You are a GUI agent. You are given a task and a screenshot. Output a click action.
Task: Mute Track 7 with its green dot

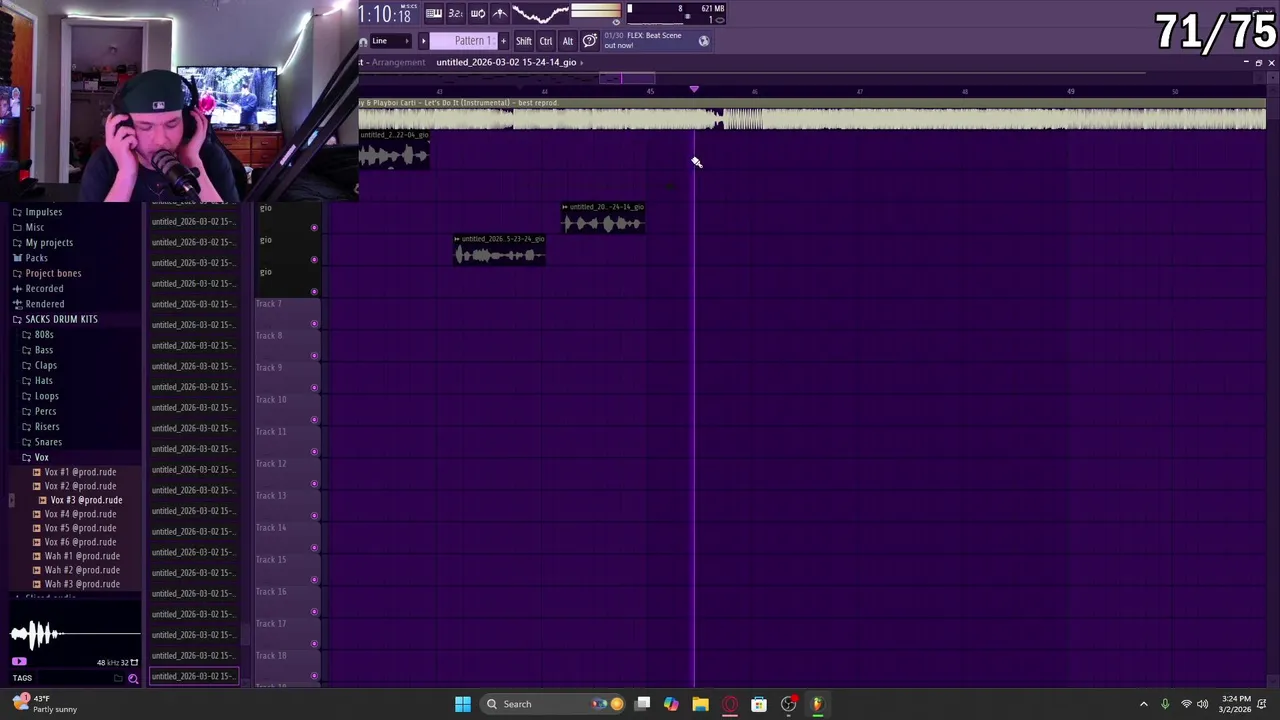(314, 324)
